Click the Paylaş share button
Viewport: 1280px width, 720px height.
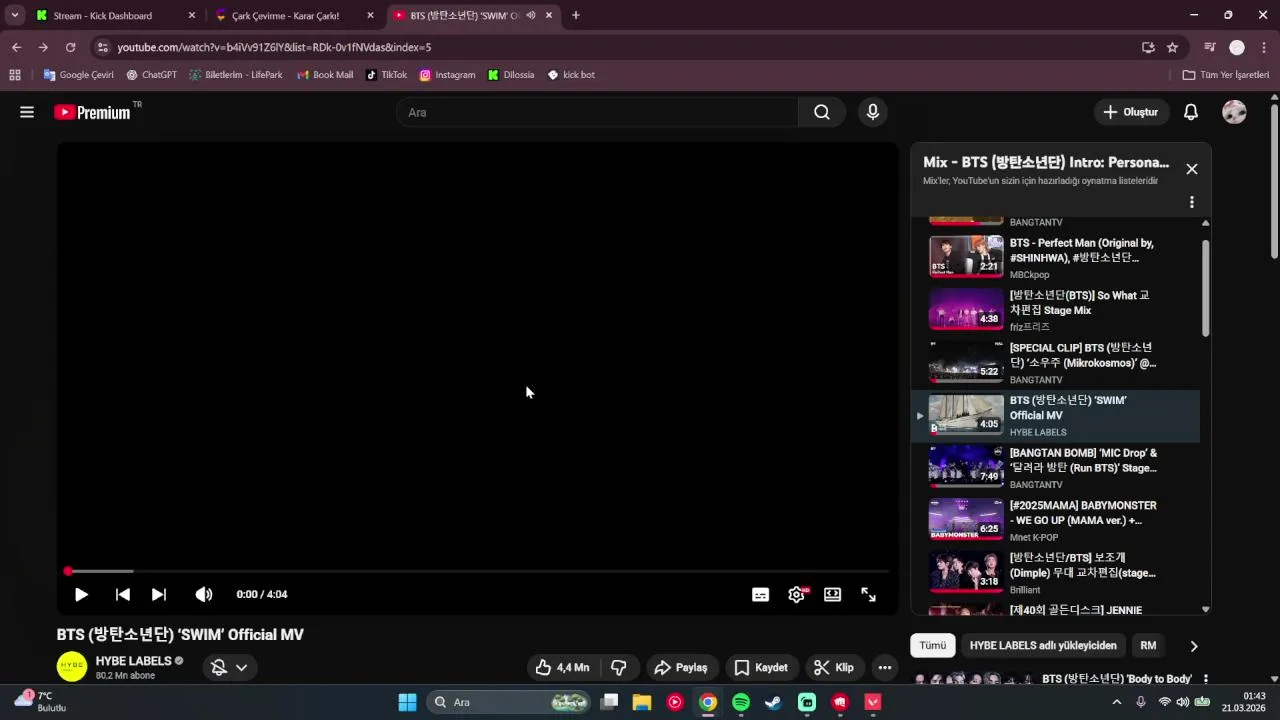point(680,667)
